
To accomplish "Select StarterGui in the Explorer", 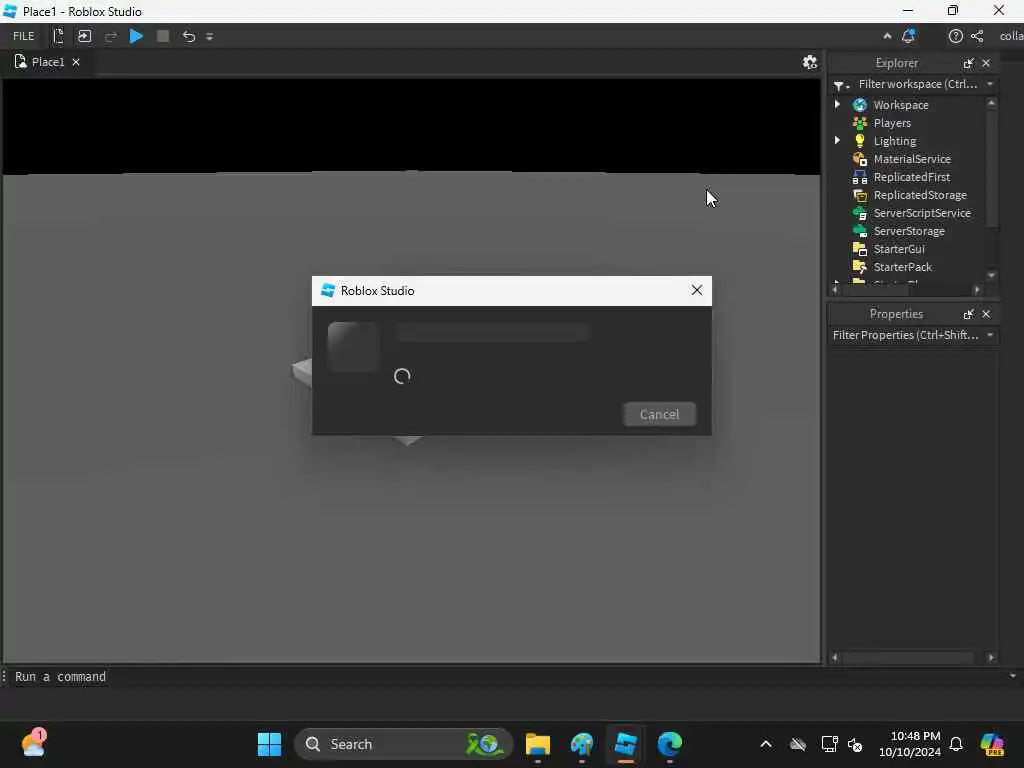I will 899,249.
